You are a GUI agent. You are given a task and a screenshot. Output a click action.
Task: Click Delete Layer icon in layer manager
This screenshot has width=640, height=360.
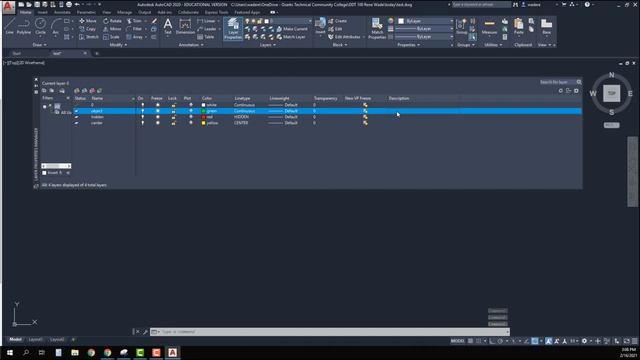[x=92, y=91]
